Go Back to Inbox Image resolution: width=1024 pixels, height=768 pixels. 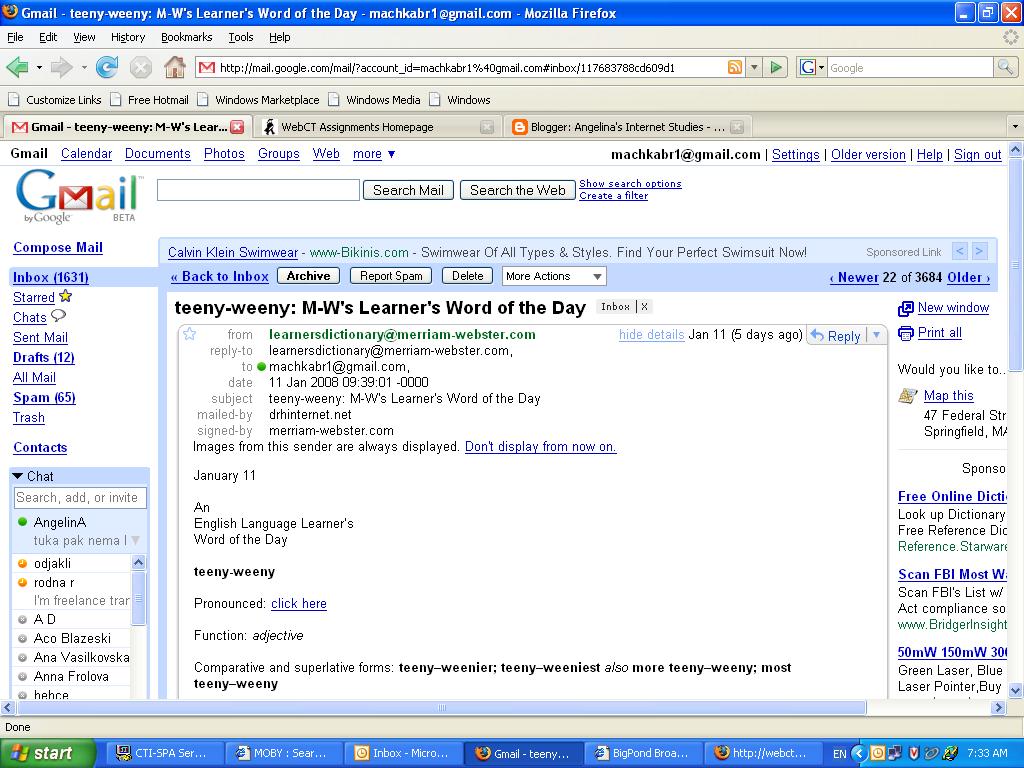(x=219, y=277)
